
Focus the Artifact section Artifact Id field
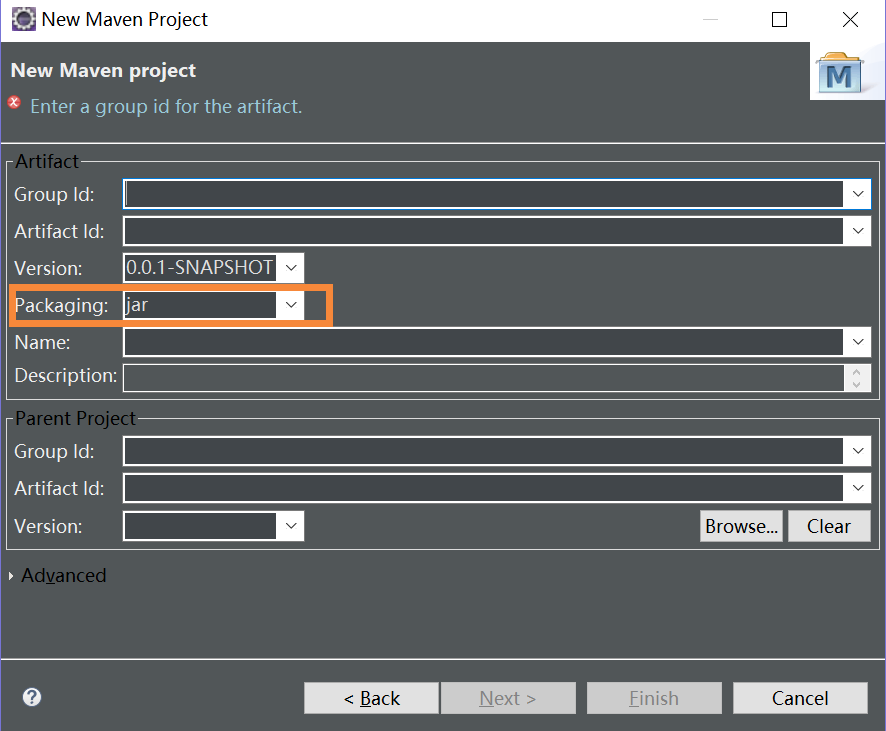(484, 231)
